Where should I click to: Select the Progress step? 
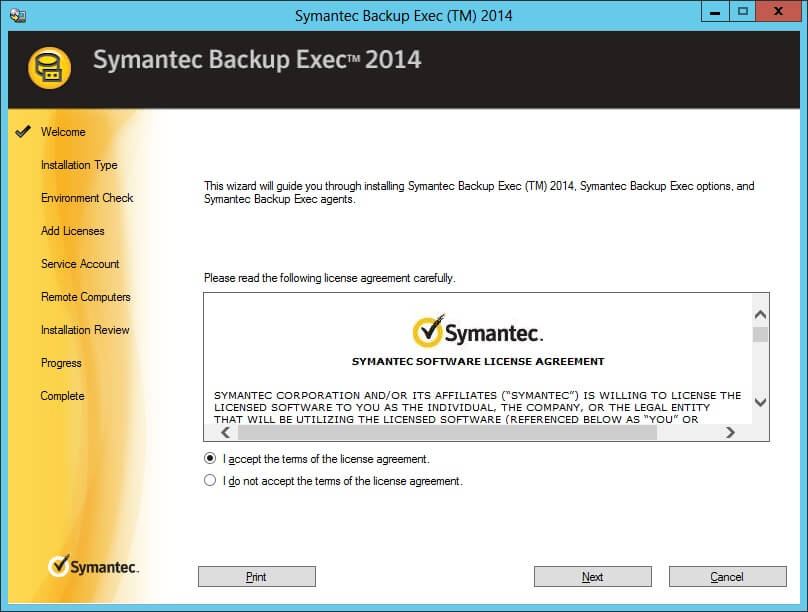[61, 363]
